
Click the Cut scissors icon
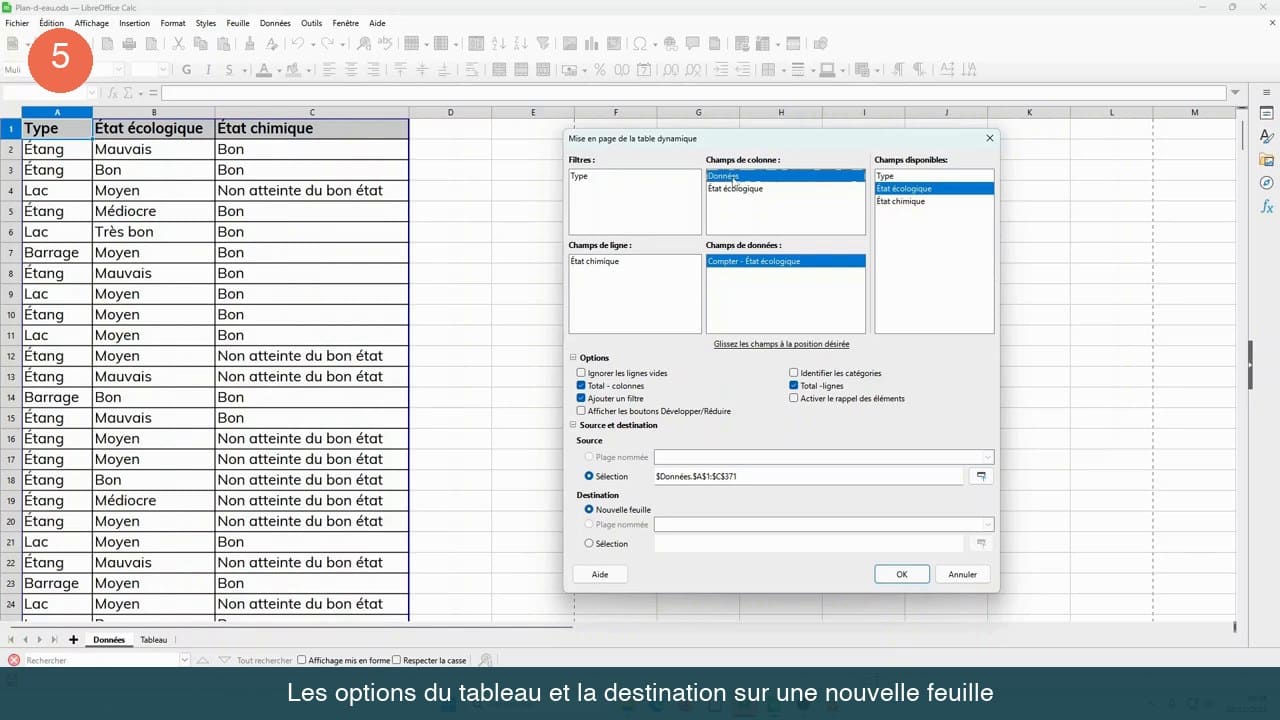[178, 44]
